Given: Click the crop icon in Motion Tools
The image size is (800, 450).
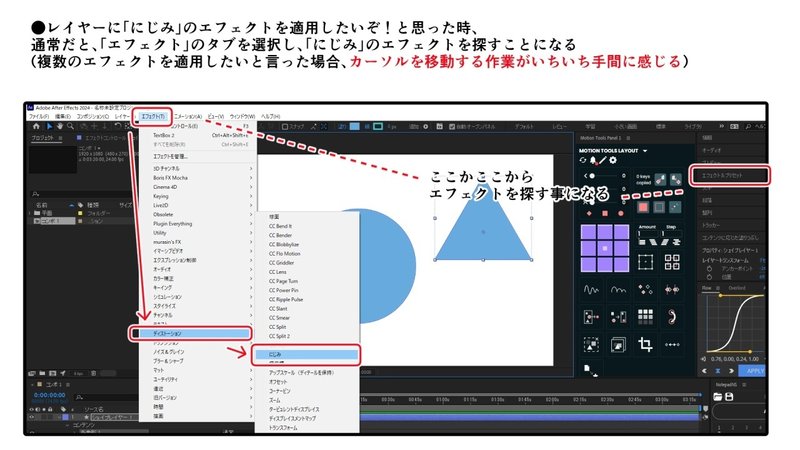Looking at the screenshot, I should [645, 344].
